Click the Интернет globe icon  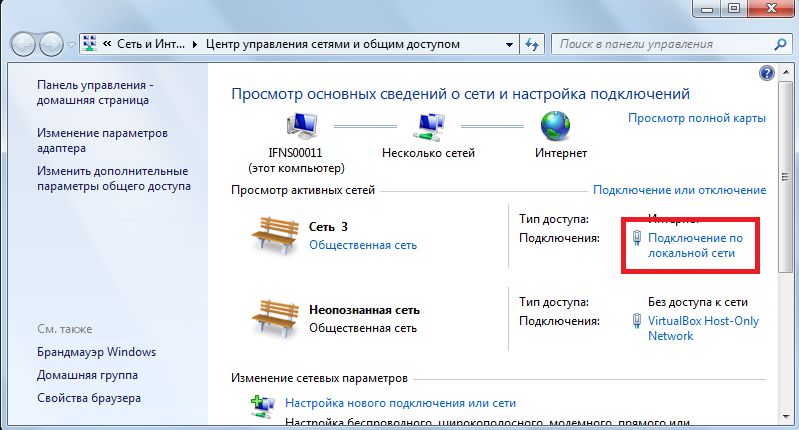click(x=555, y=127)
